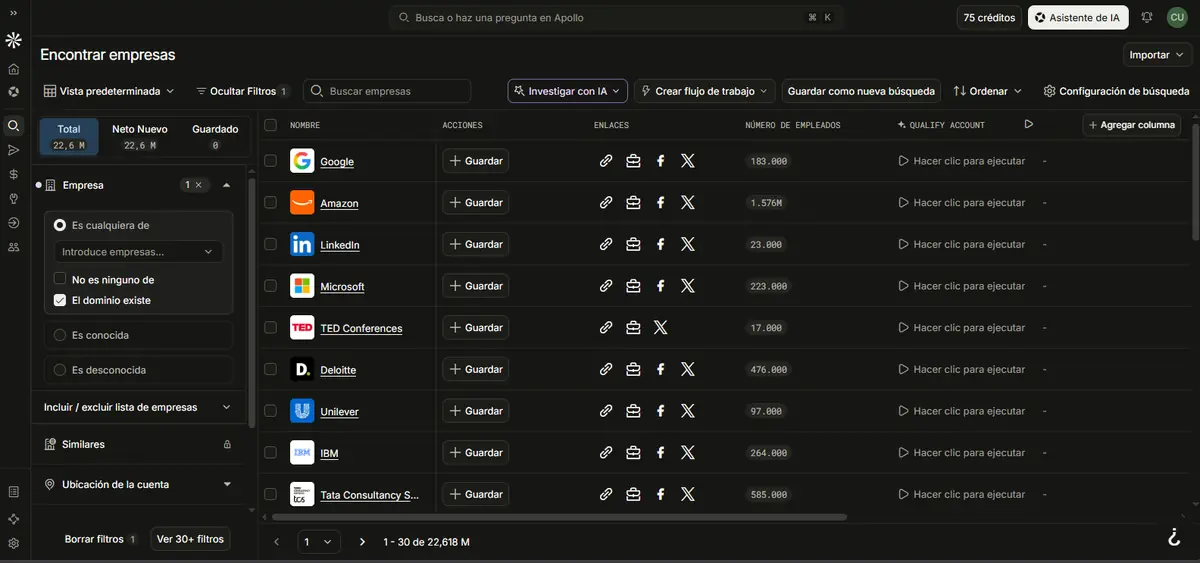Open the Apollo logo home icon
This screenshot has width=1200, height=563.
pos(14,41)
